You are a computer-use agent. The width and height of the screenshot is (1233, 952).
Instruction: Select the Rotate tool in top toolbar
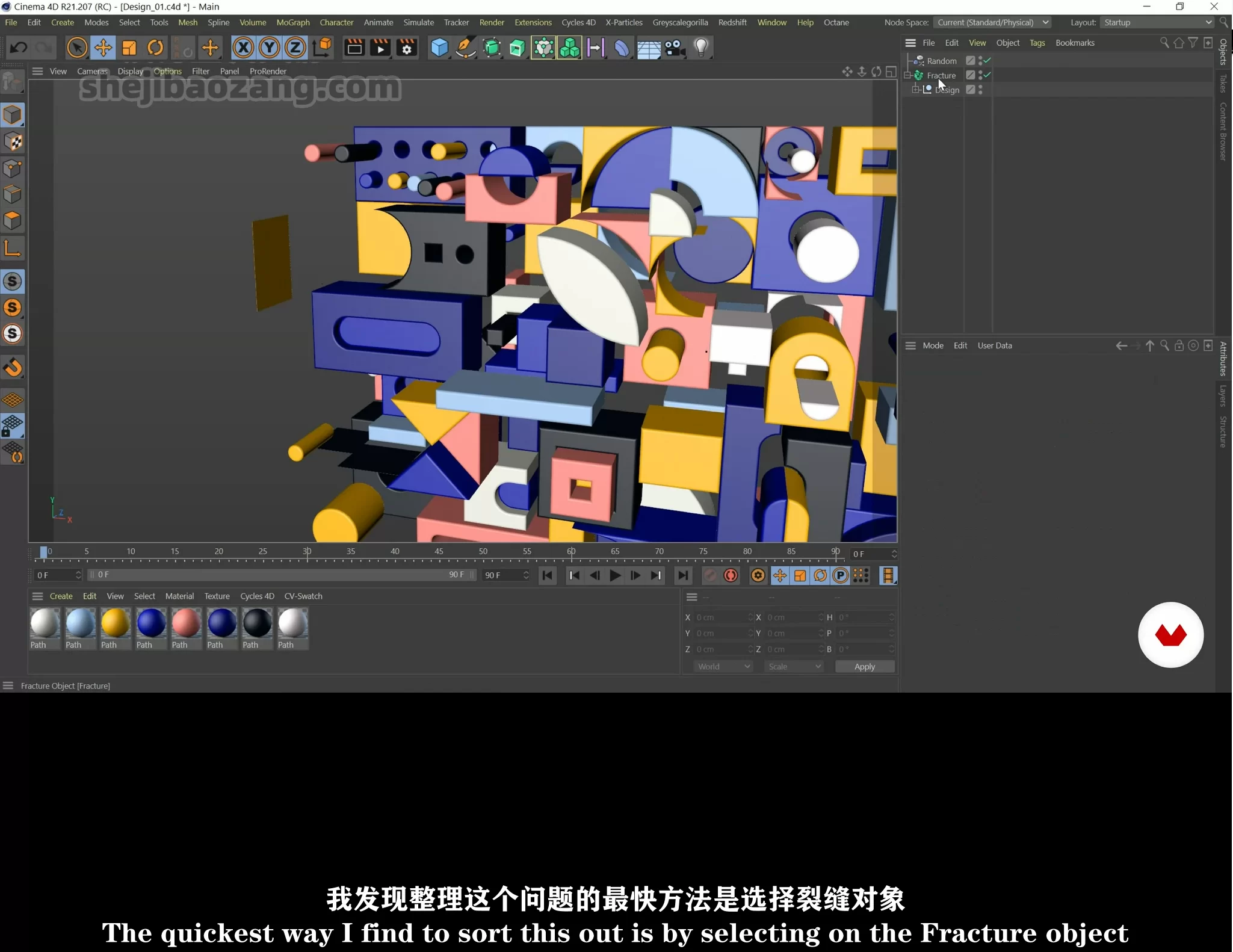click(x=155, y=48)
